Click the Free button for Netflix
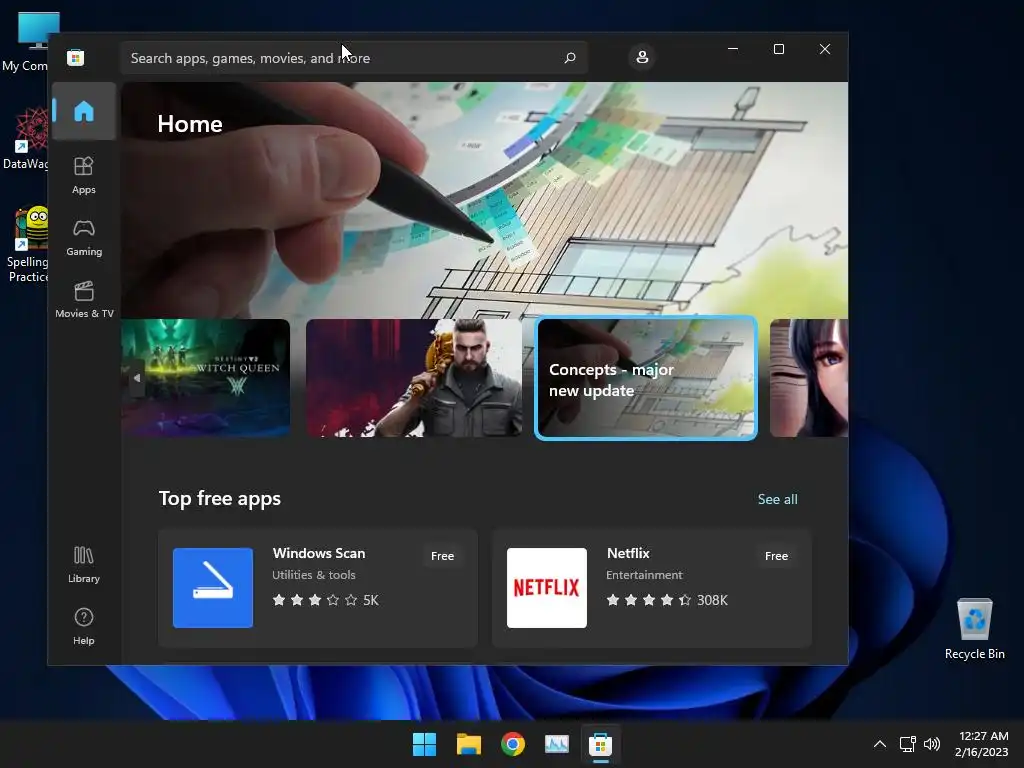The height and width of the screenshot is (768, 1024). point(776,556)
